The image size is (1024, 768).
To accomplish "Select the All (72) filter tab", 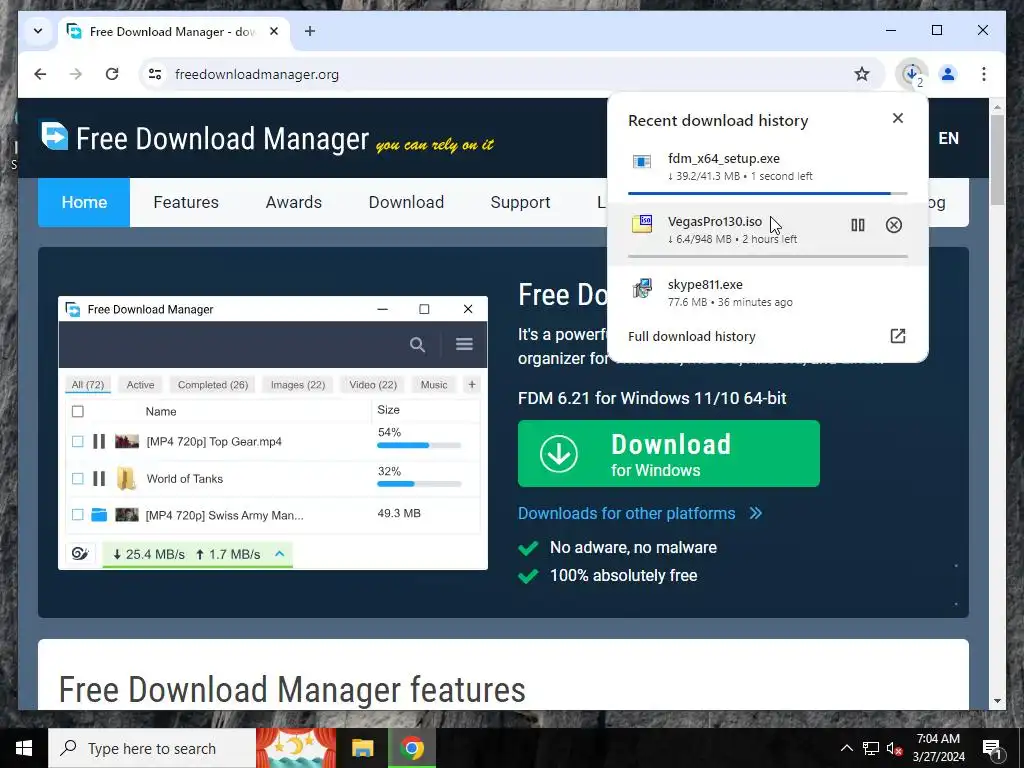I will tap(88, 385).
